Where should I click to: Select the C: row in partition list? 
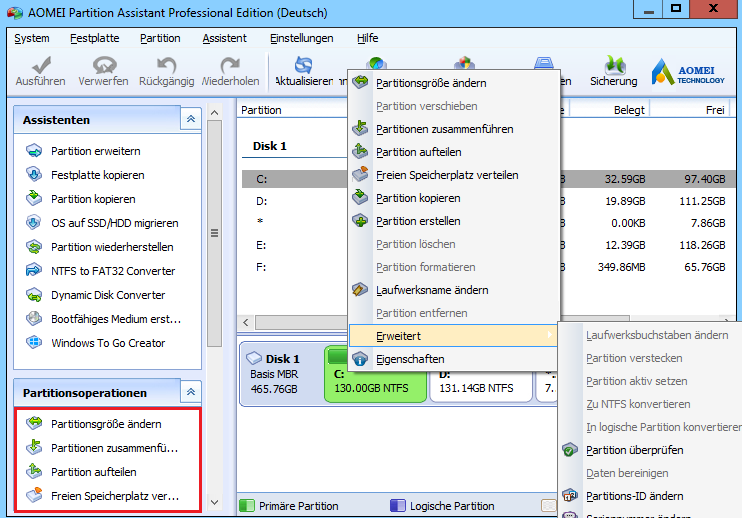(488, 179)
